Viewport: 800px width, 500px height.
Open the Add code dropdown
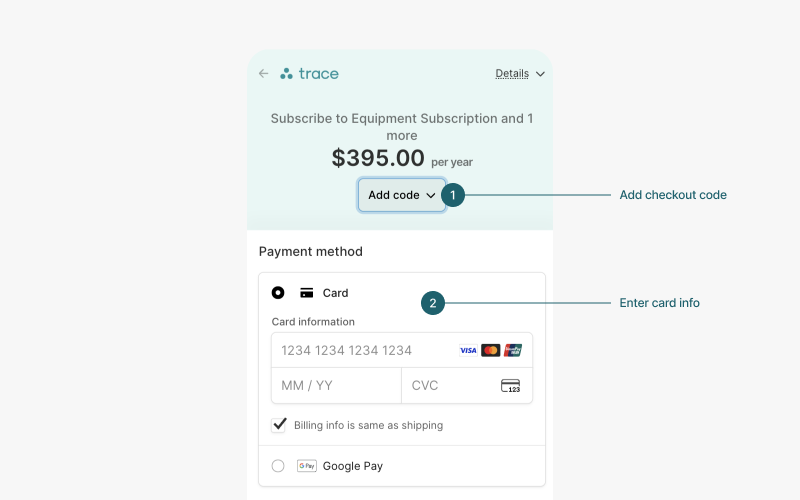click(402, 195)
